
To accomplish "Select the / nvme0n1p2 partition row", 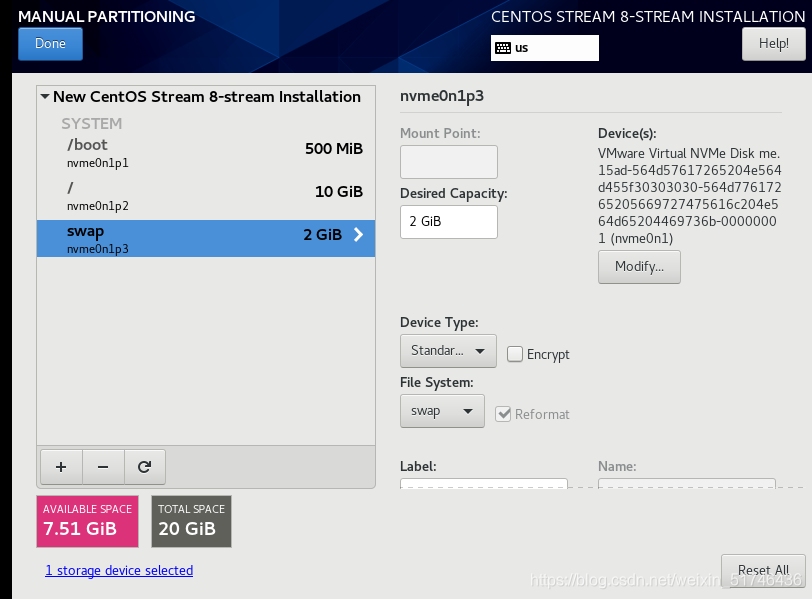I will pos(206,197).
